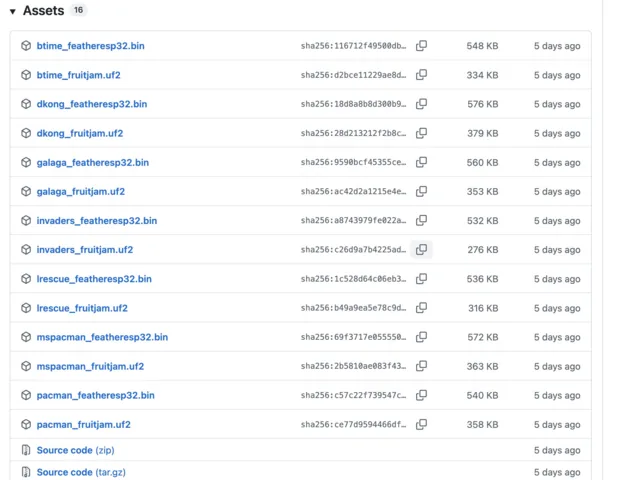Download lrescue_featheresp32.bin
The width and height of the screenshot is (640, 480).
[94, 279]
